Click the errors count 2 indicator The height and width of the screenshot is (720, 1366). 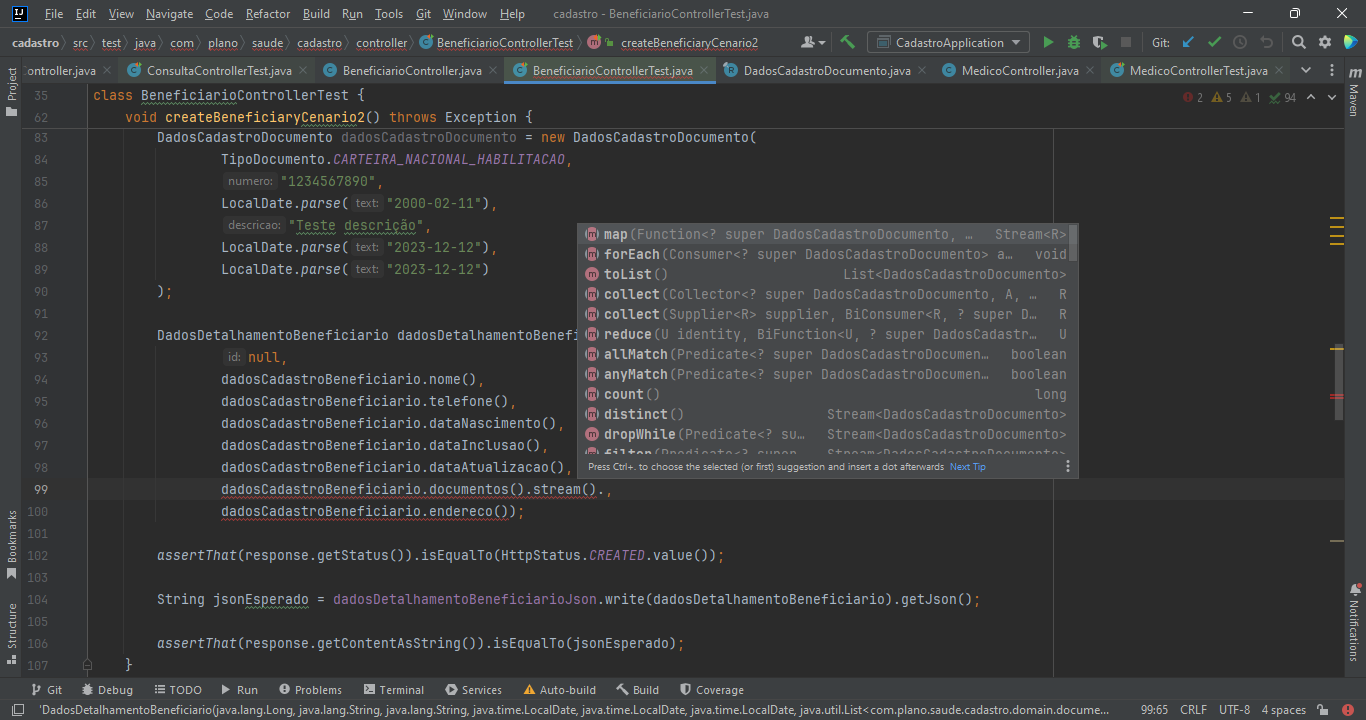click(1194, 97)
